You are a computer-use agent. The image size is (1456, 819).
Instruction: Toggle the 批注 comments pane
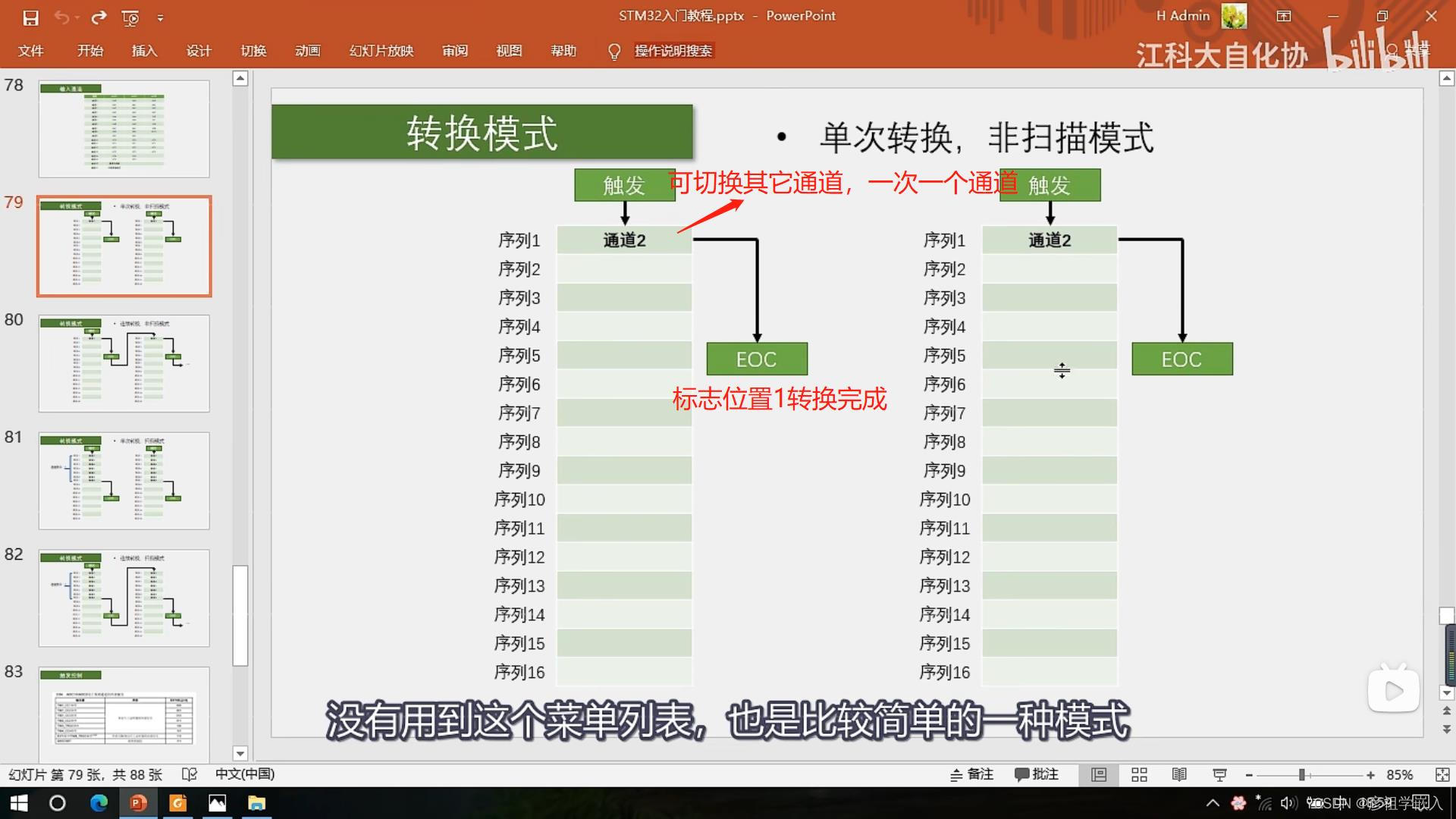click(x=1036, y=774)
